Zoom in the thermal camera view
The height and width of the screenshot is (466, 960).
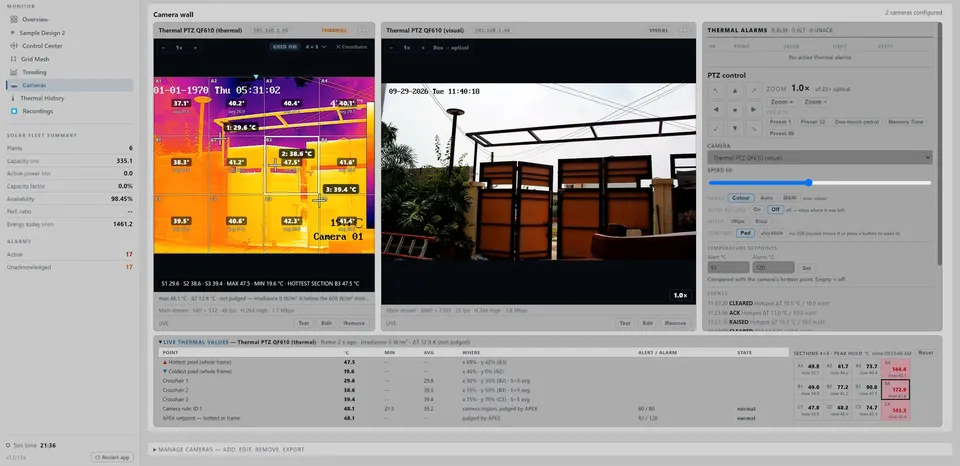[x=195, y=47]
